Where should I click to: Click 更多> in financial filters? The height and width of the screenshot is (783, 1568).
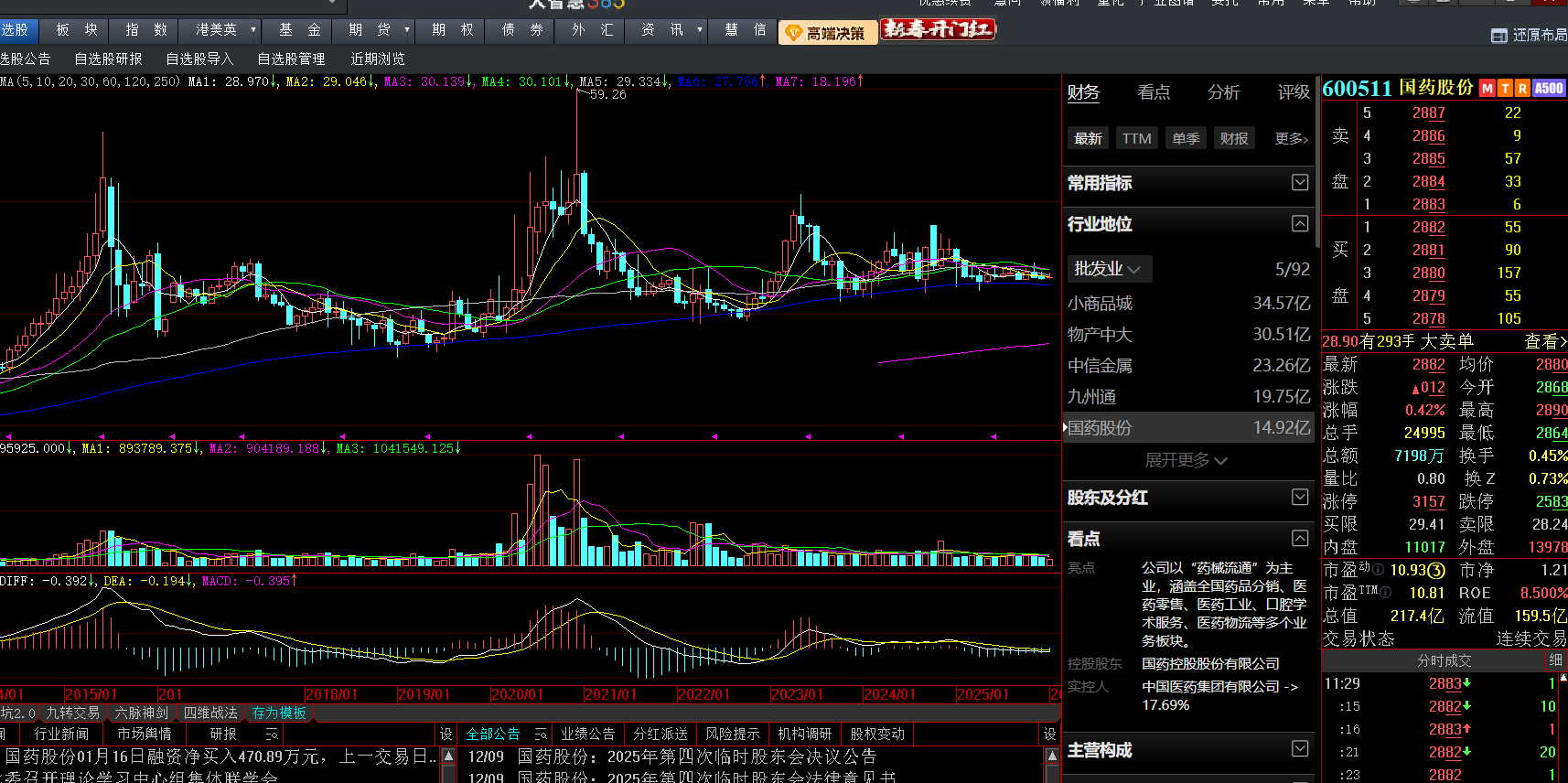coord(1292,138)
